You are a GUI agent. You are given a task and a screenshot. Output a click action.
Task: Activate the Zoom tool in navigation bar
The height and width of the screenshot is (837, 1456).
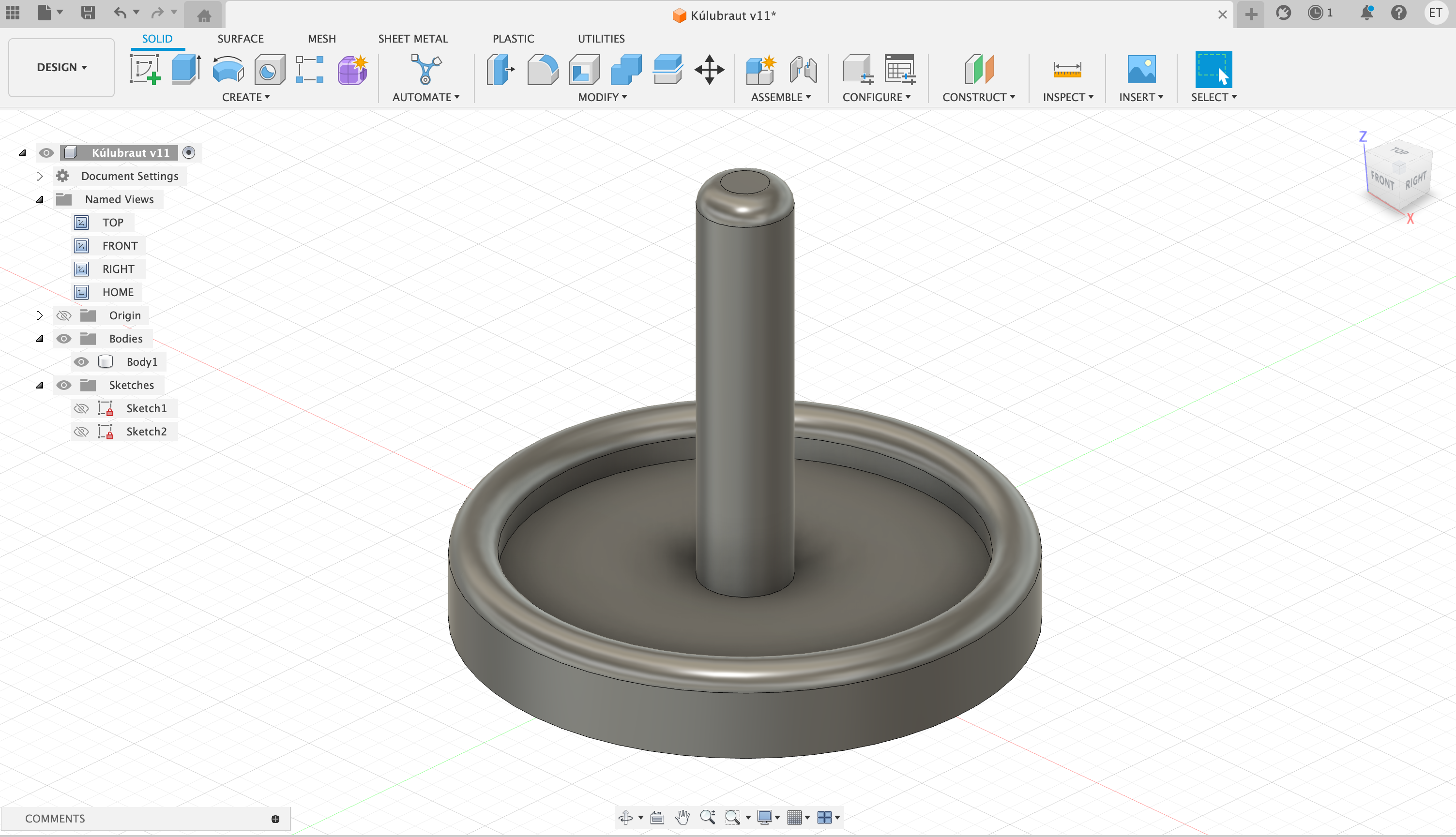(x=708, y=817)
